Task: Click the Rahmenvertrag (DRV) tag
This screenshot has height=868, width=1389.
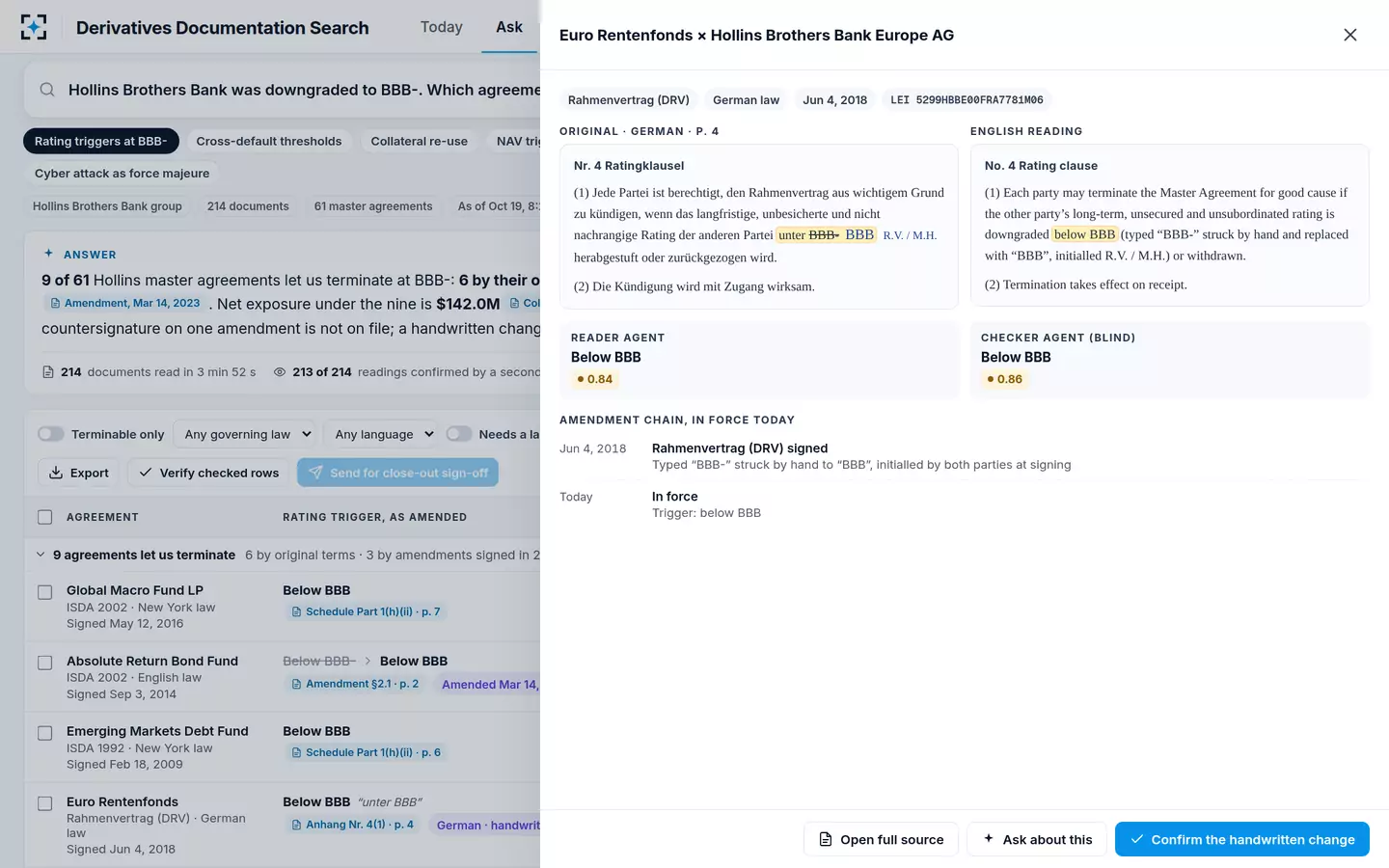Action: pos(629,100)
